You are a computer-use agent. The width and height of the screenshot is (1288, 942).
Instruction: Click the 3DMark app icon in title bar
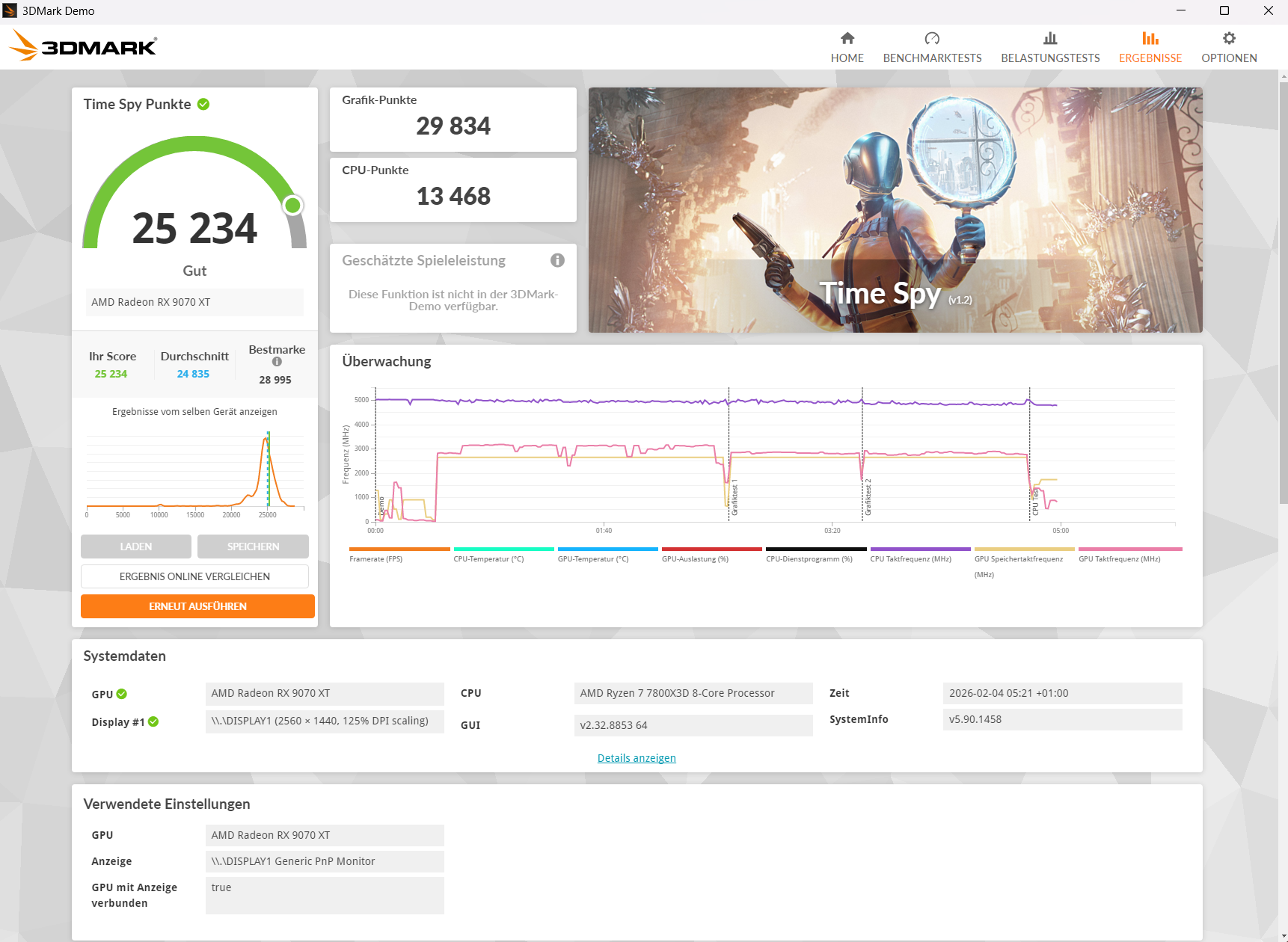[10, 10]
